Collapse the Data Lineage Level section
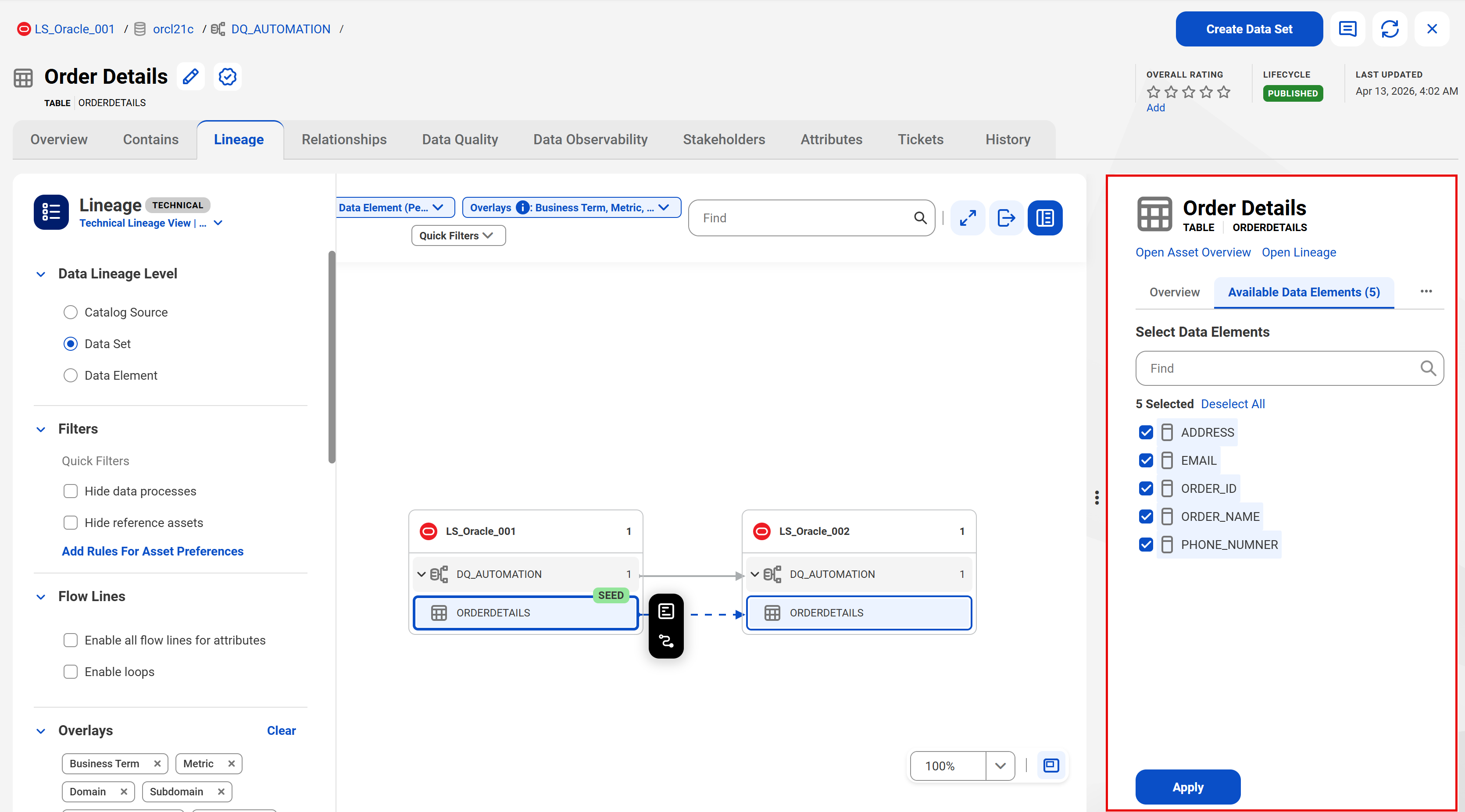 click(x=41, y=274)
